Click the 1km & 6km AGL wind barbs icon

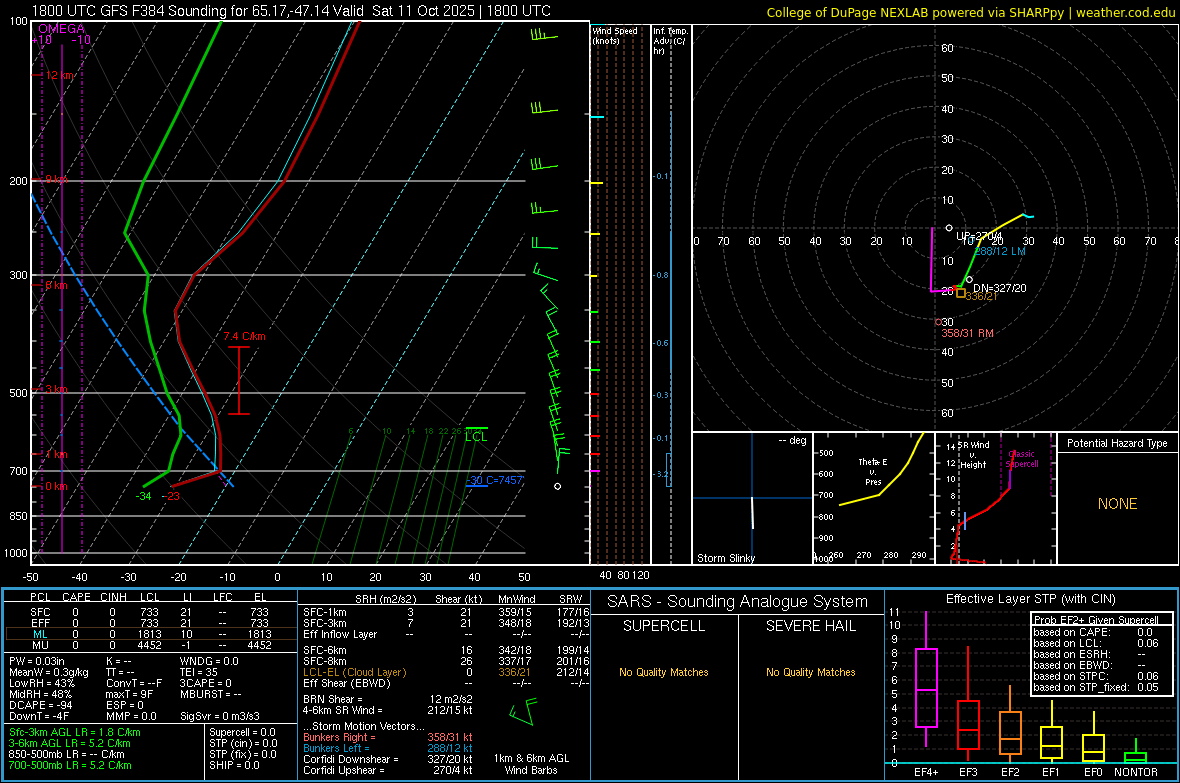[523, 711]
